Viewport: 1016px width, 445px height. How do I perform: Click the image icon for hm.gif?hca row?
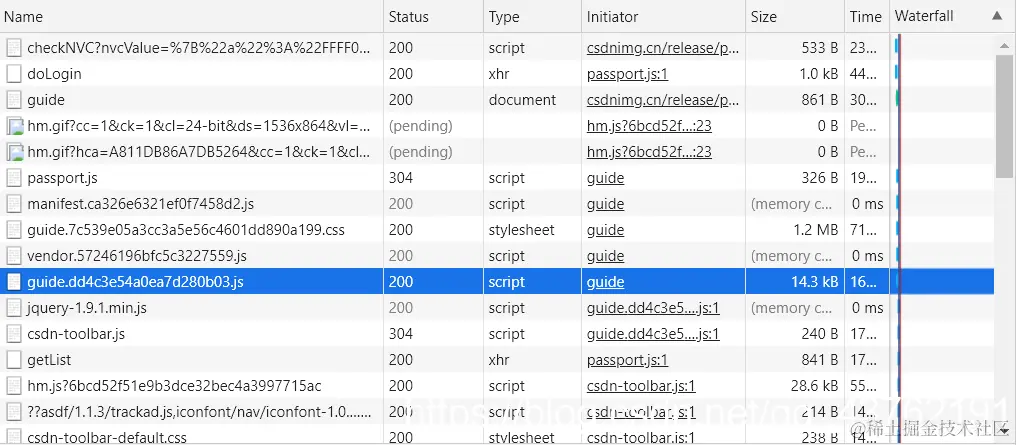pyautogui.click(x=15, y=152)
